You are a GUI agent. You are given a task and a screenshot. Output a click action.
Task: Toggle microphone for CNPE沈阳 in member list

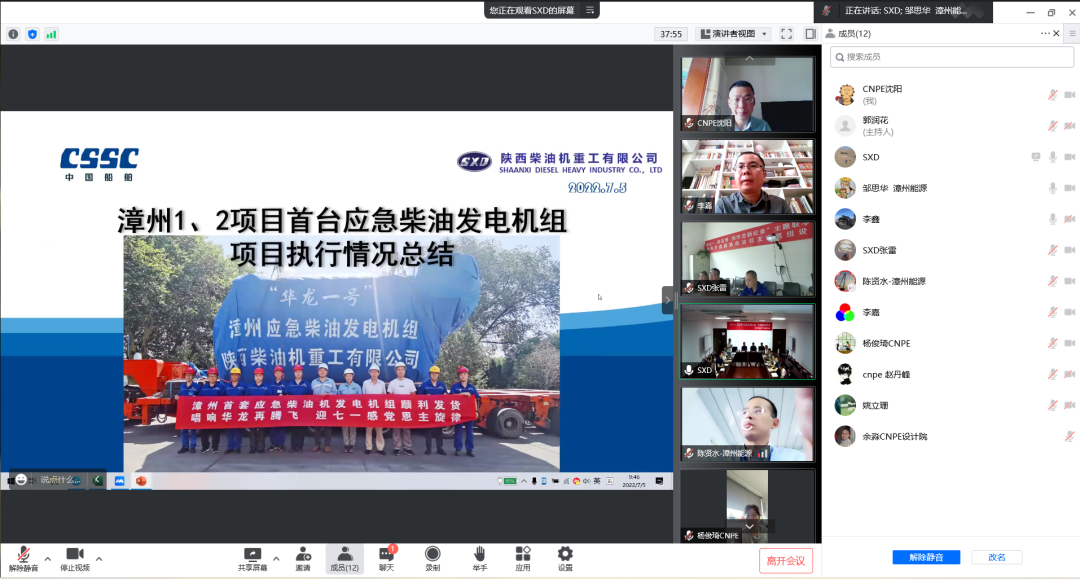pos(1052,95)
